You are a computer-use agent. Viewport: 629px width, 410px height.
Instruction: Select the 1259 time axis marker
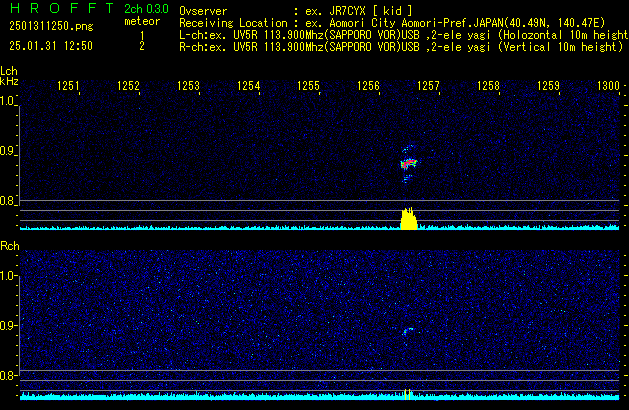tap(548, 86)
